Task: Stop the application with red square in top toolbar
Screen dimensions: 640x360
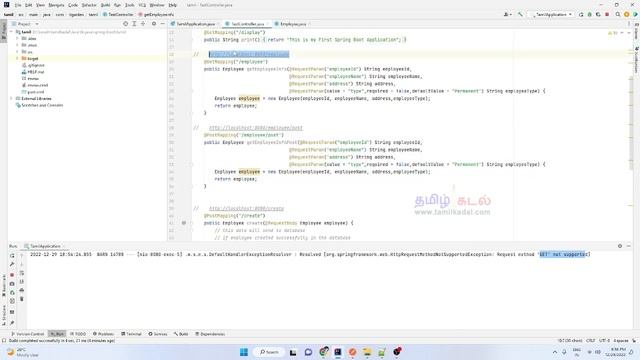Action: pyautogui.click(x=607, y=14)
